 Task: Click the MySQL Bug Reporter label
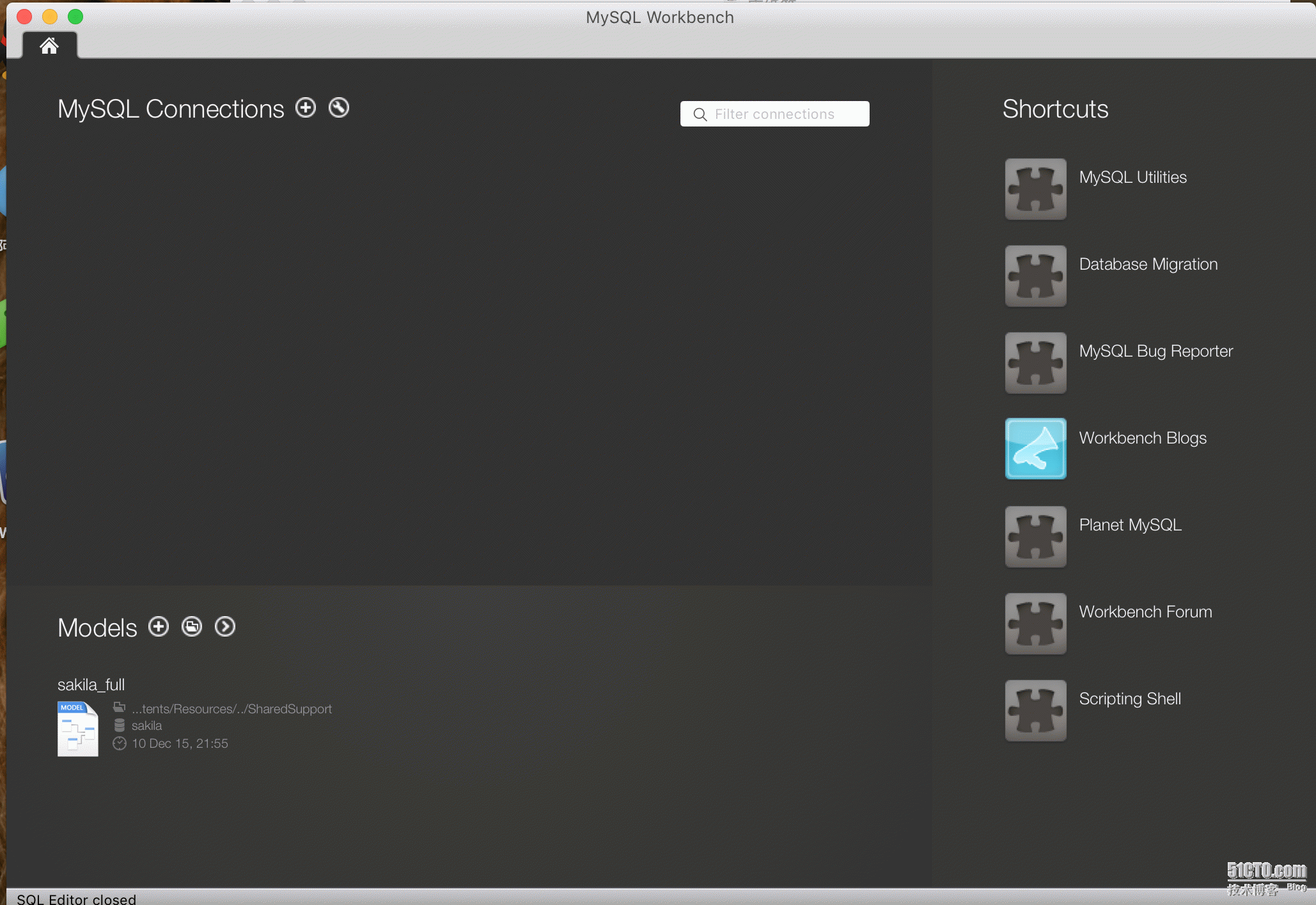1156,351
